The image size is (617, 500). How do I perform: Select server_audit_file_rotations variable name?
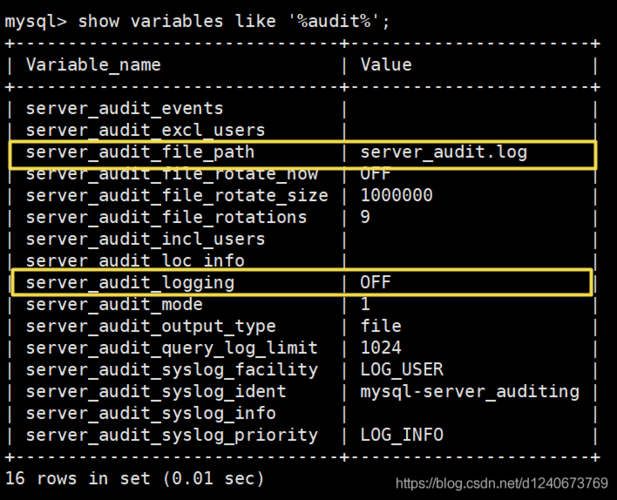pos(166,217)
